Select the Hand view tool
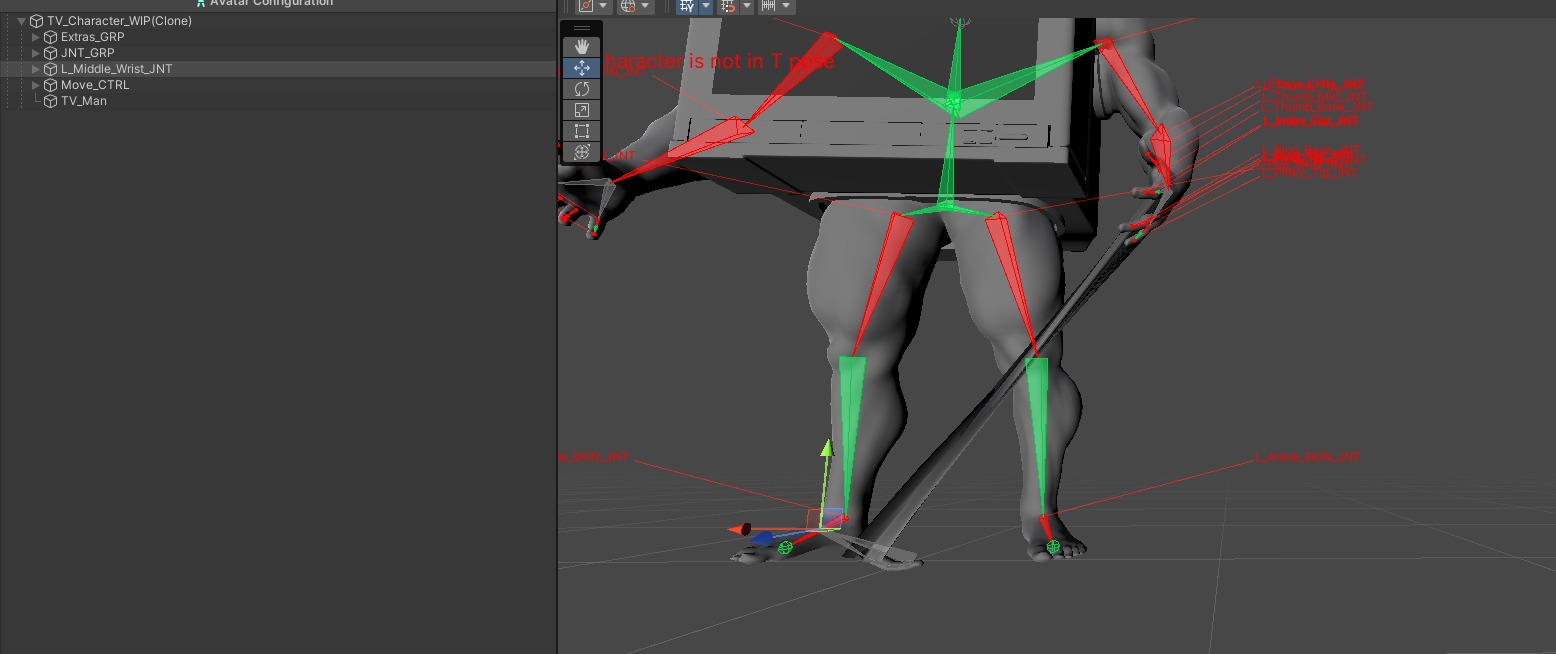 (582, 47)
